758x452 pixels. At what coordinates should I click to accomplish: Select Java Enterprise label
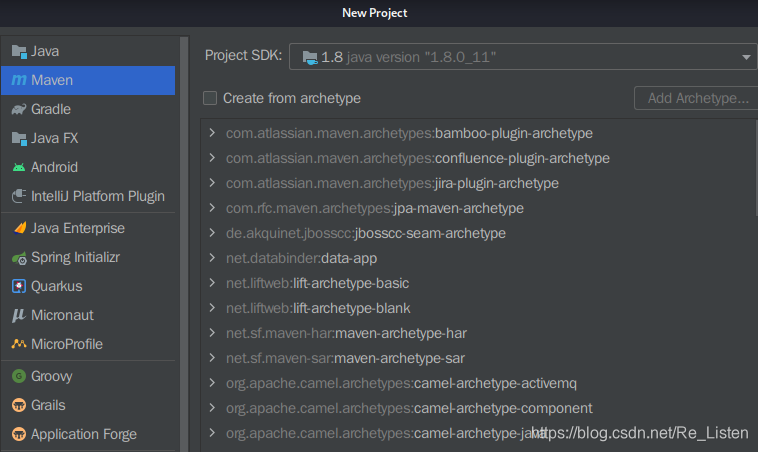78,228
